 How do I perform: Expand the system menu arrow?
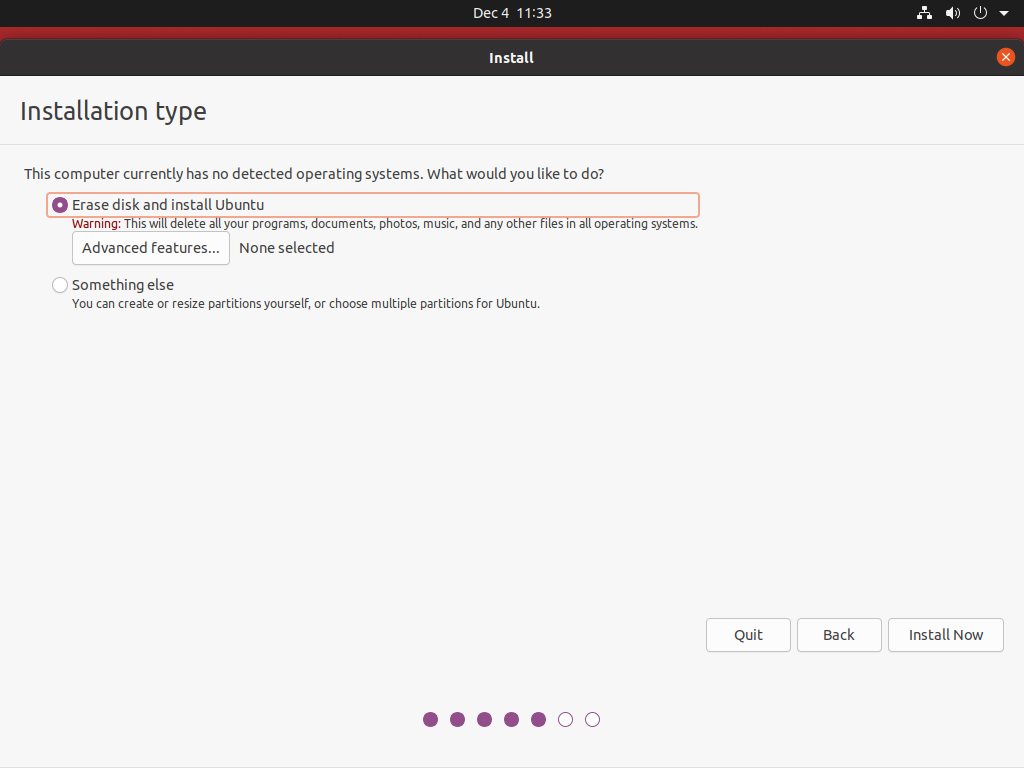[x=1004, y=13]
